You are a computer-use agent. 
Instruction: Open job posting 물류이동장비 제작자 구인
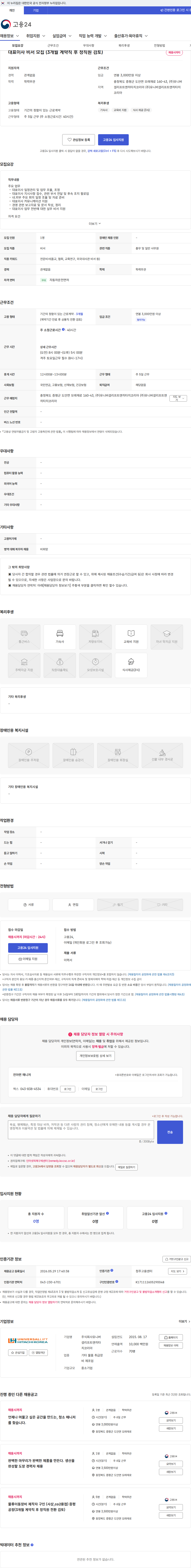42,1507
